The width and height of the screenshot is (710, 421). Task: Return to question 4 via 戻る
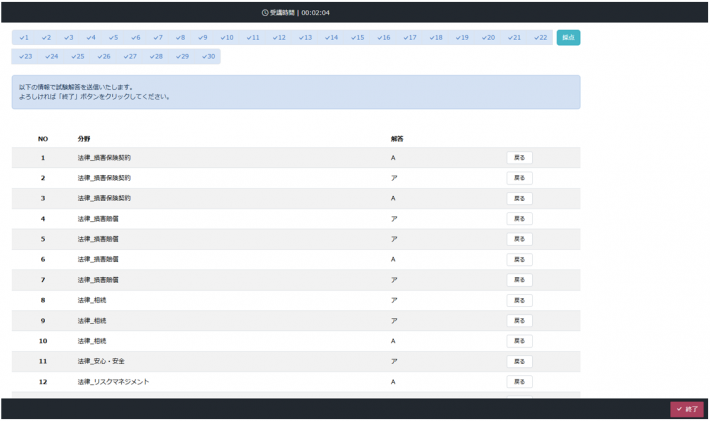click(519, 219)
